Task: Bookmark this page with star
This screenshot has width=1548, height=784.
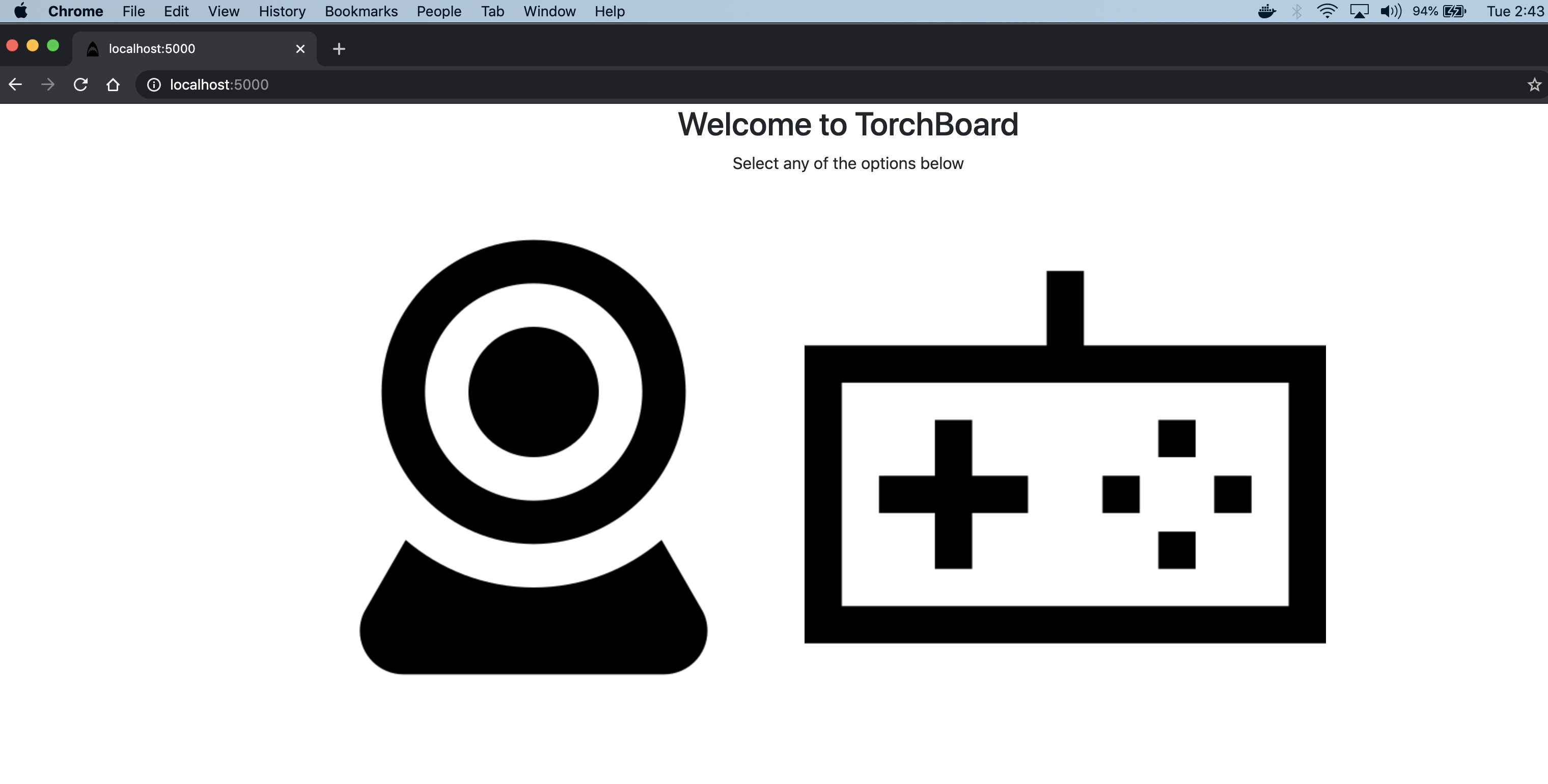Action: click(1534, 85)
